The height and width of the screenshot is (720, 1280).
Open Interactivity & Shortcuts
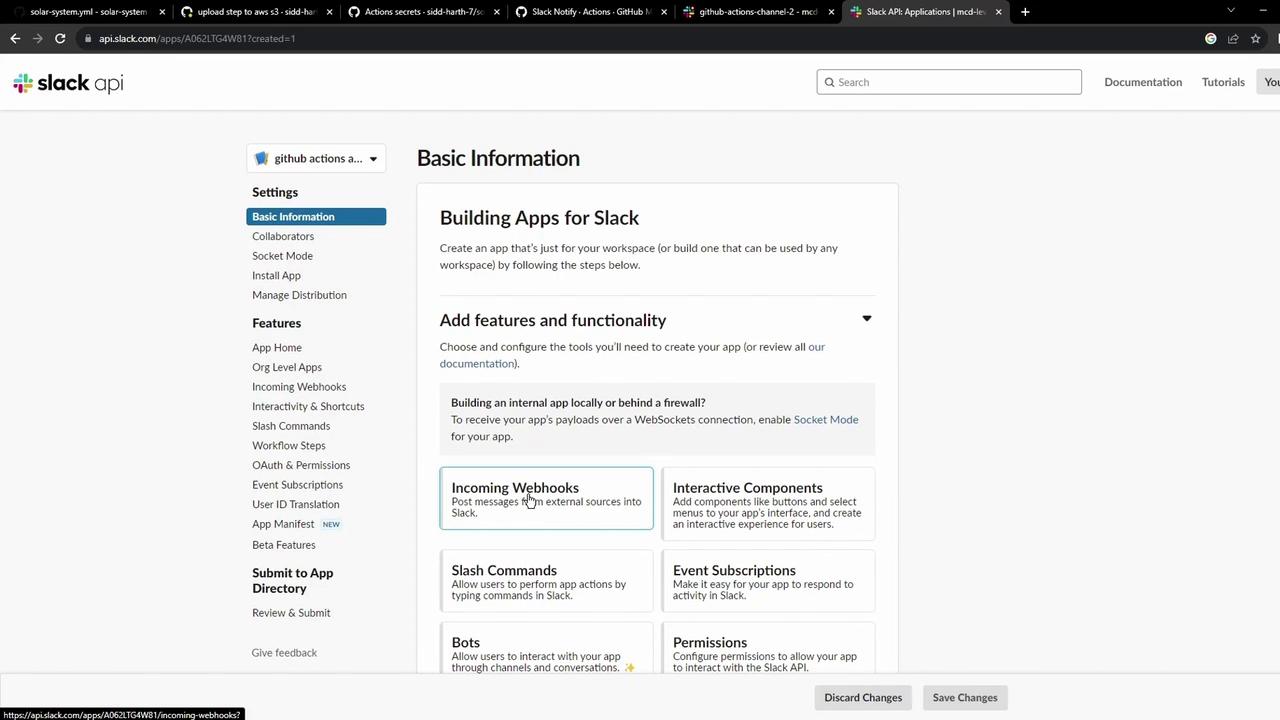click(x=308, y=406)
